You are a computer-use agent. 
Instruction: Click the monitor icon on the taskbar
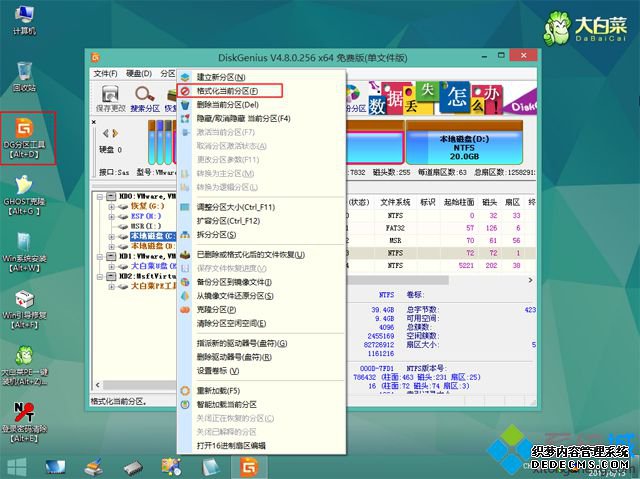[55, 468]
